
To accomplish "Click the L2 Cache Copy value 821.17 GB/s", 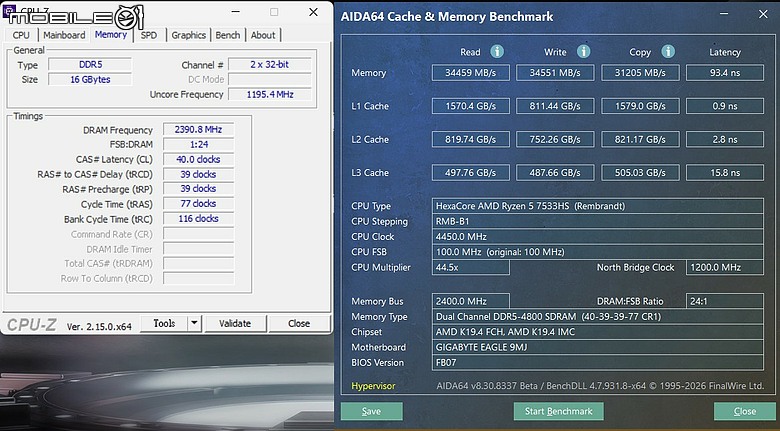I will [640, 139].
